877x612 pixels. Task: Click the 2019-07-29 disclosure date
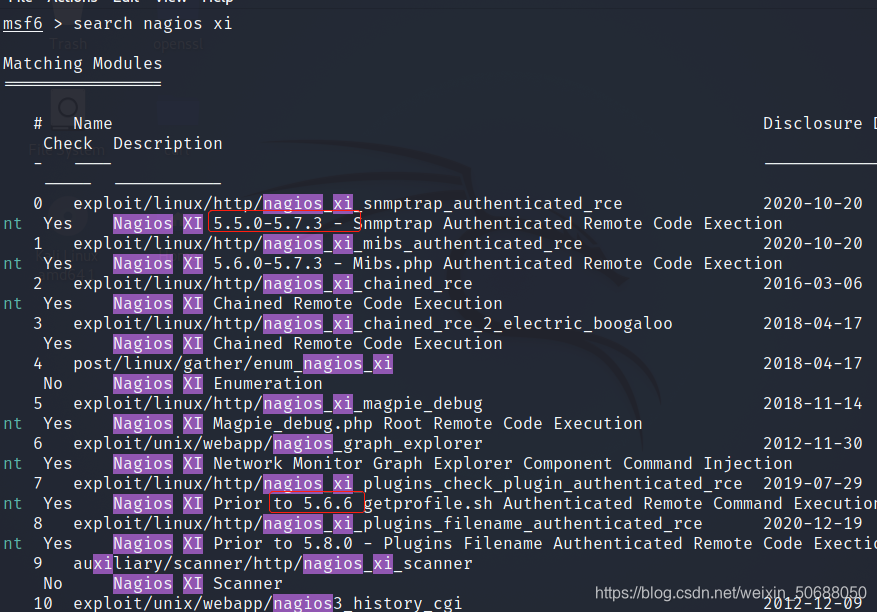point(813,484)
